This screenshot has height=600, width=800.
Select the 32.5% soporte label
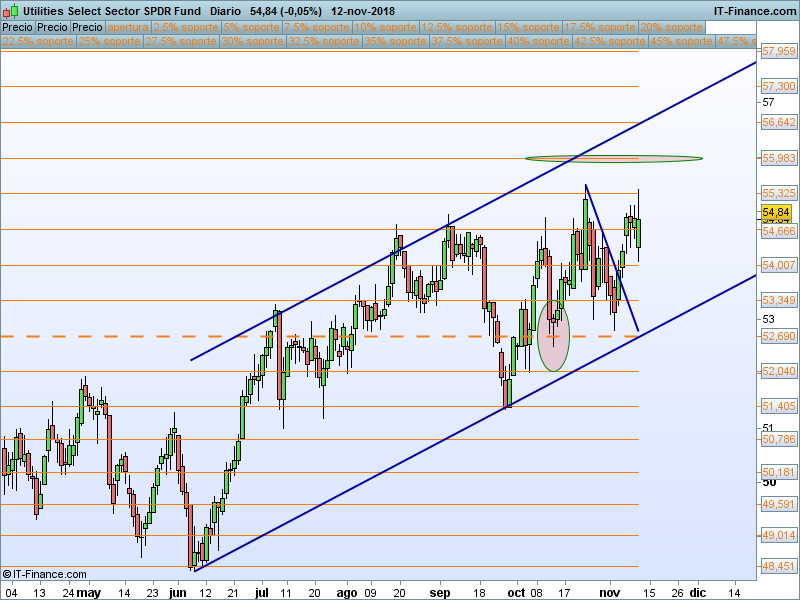(324, 41)
